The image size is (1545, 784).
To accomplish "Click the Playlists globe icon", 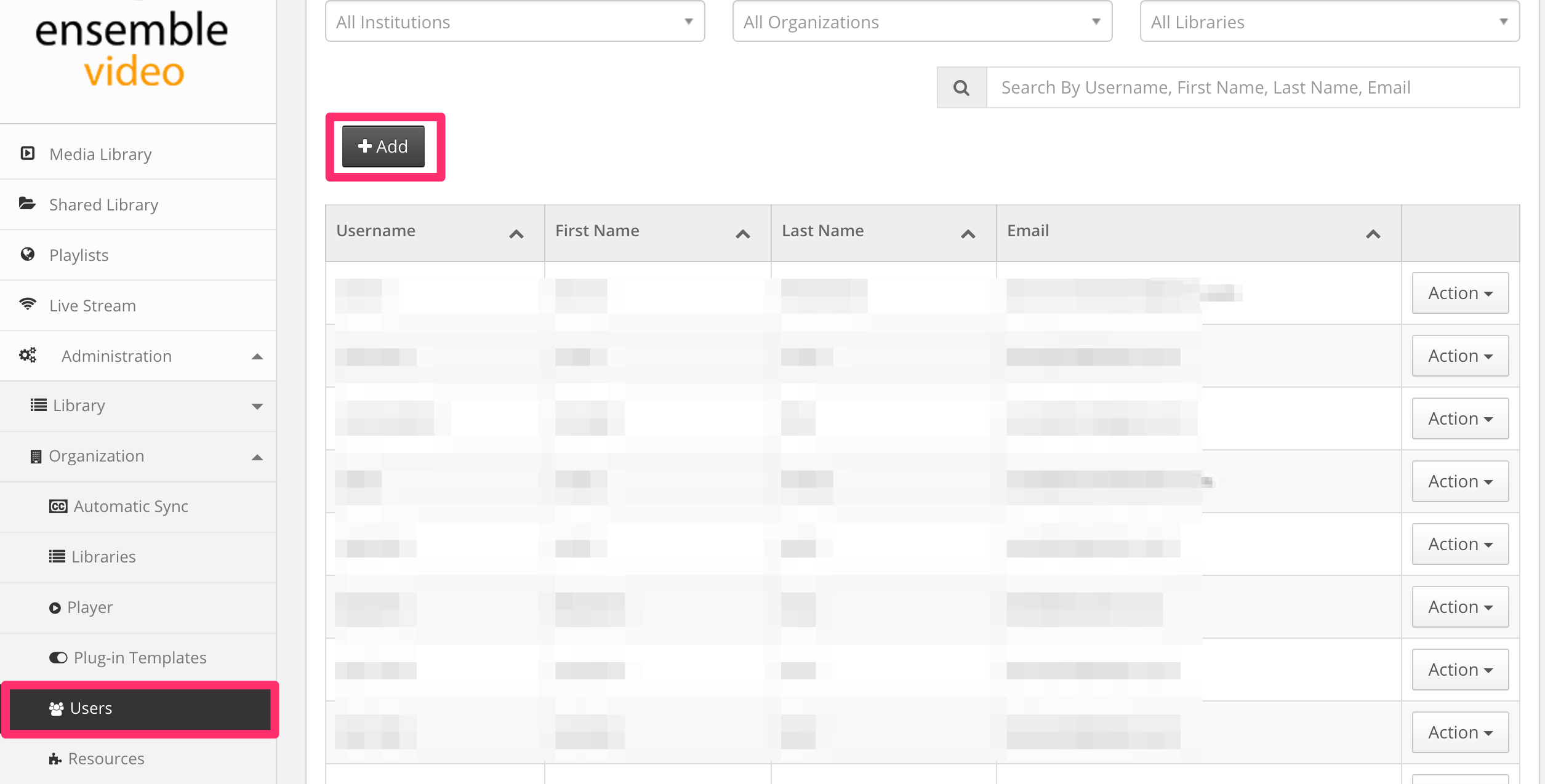I will [28, 254].
